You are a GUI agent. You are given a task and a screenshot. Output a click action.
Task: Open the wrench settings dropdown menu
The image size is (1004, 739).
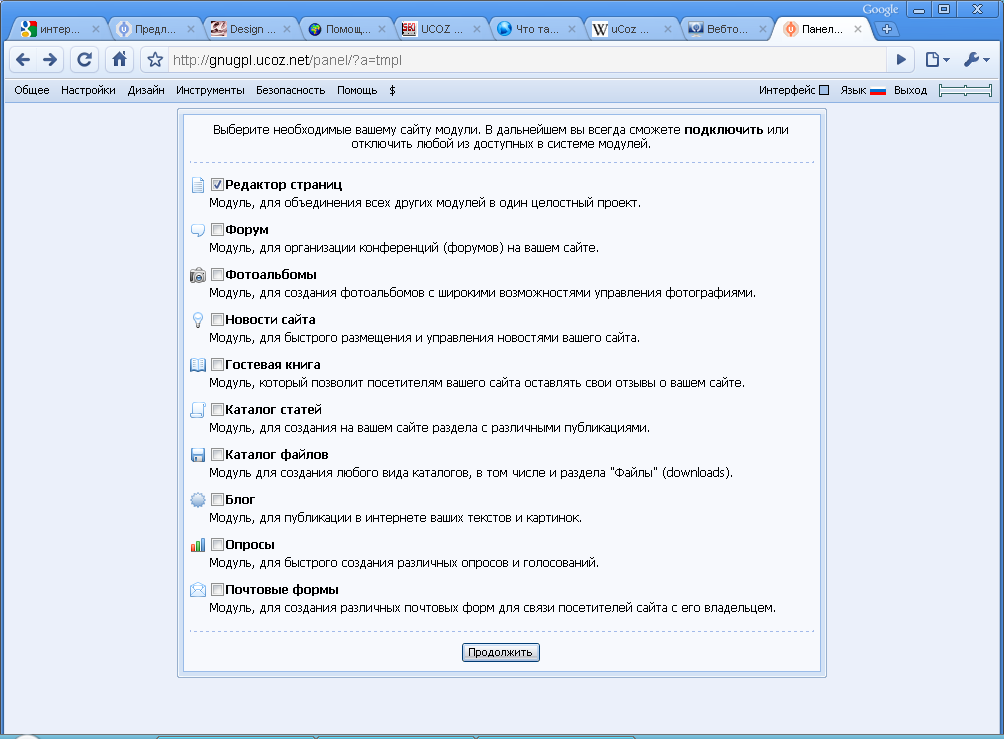coord(976,60)
